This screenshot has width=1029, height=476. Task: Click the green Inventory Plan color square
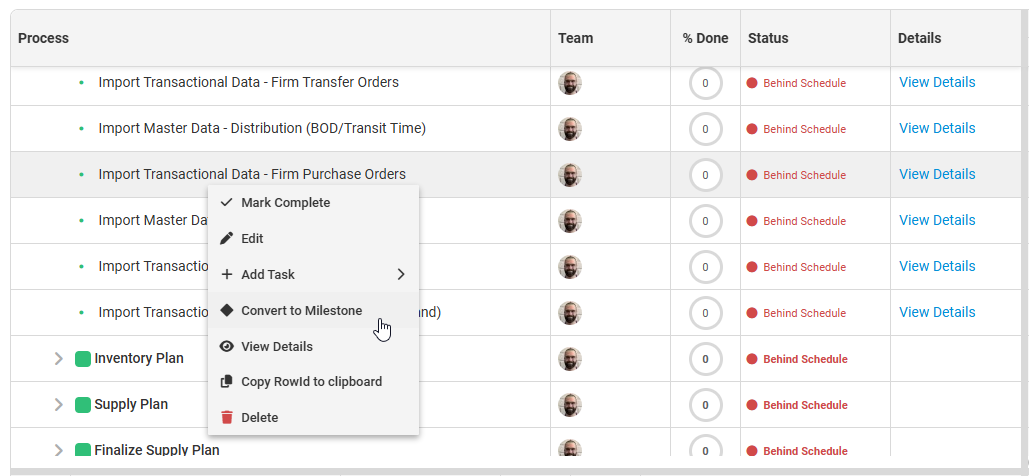[x=83, y=359]
